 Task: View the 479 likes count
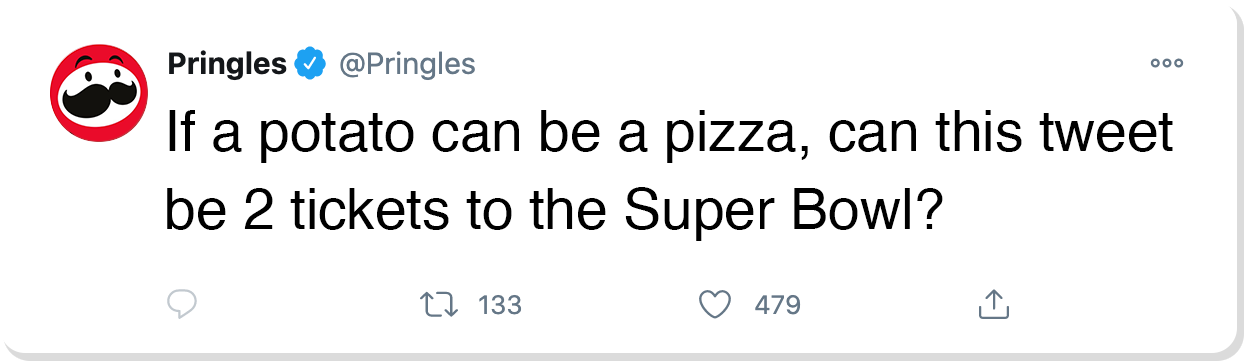pos(777,305)
